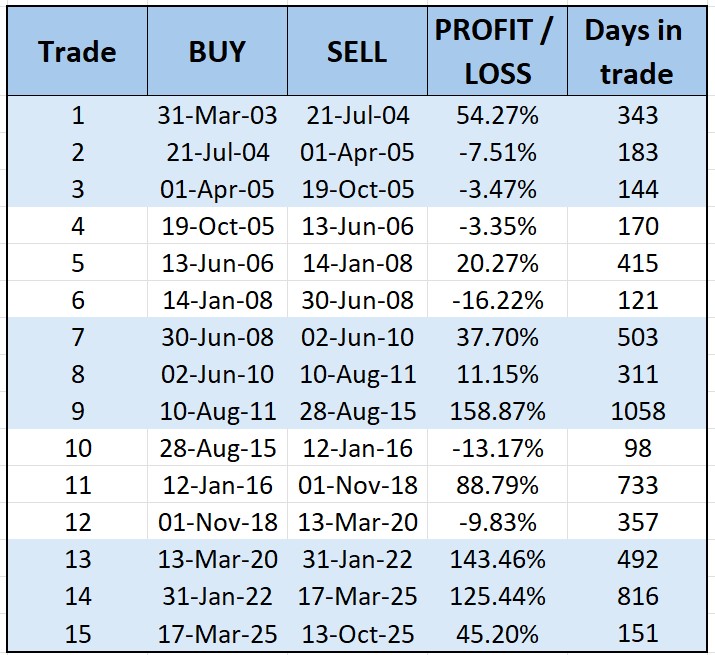Click the 143.46% profit cell
The width and height of the screenshot is (715, 655).
498,559
